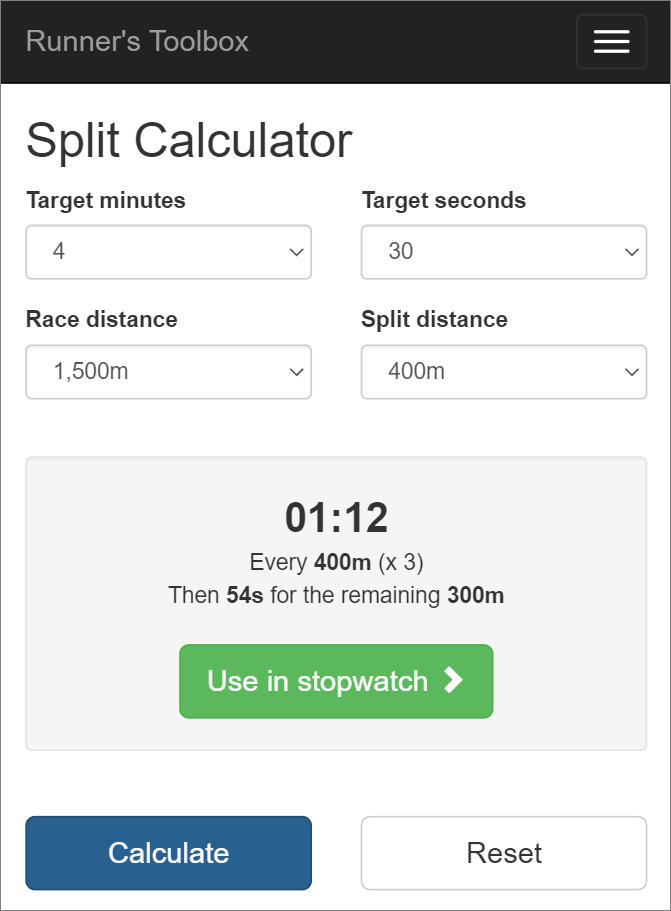Click the Runner's Toolbox brand link
671x911 pixels.
pyautogui.click(x=137, y=42)
